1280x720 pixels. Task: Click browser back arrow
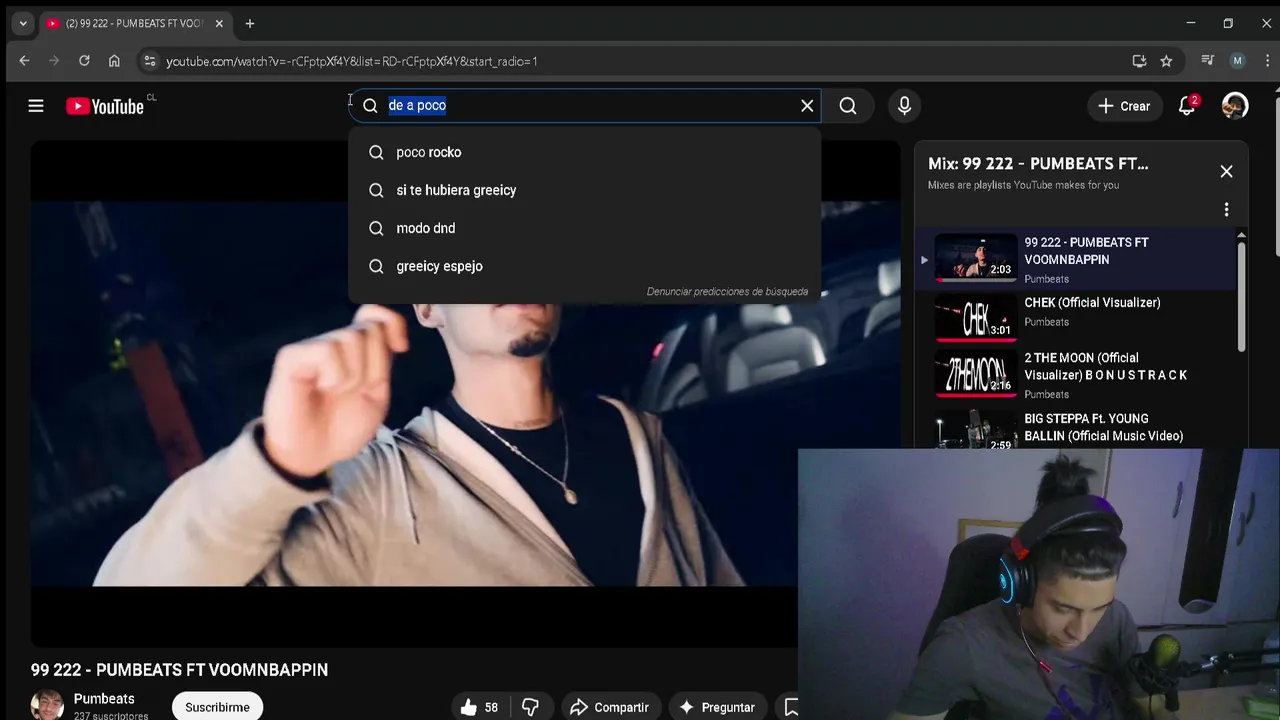pyautogui.click(x=24, y=61)
